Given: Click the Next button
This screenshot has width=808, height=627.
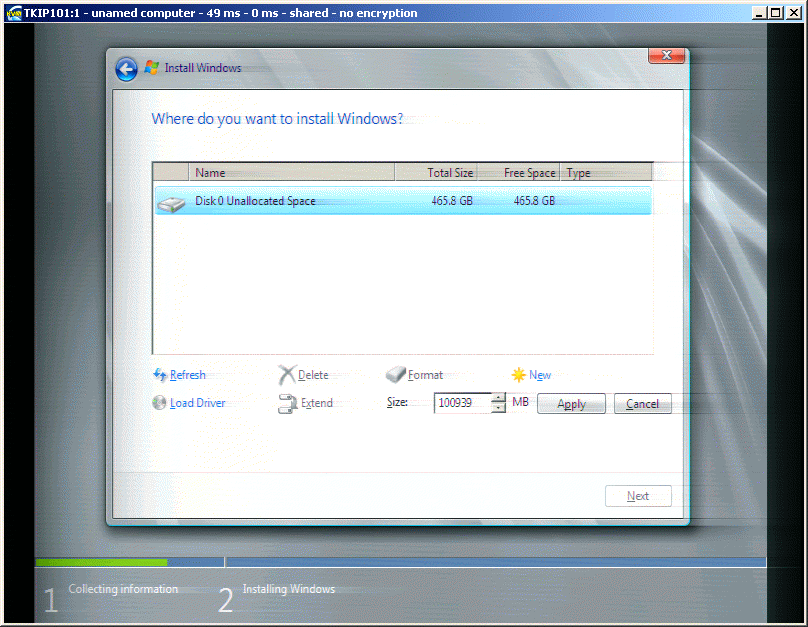Looking at the screenshot, I should click(x=638, y=496).
